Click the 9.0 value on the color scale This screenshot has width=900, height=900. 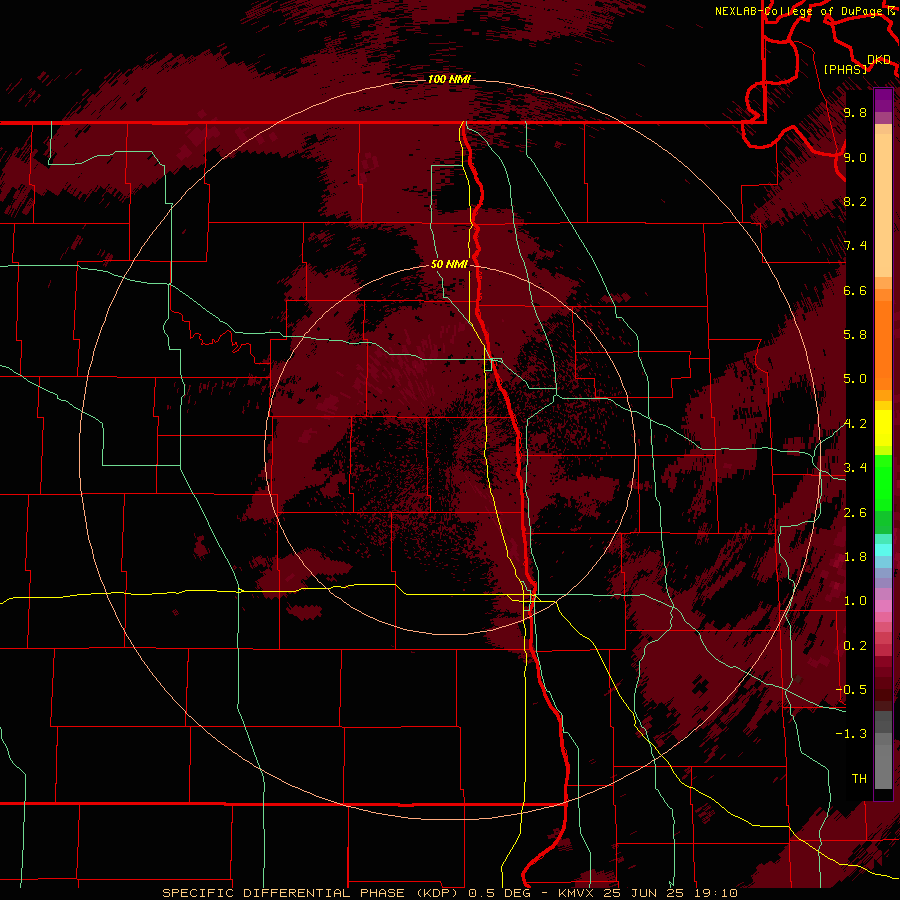pyautogui.click(x=855, y=157)
